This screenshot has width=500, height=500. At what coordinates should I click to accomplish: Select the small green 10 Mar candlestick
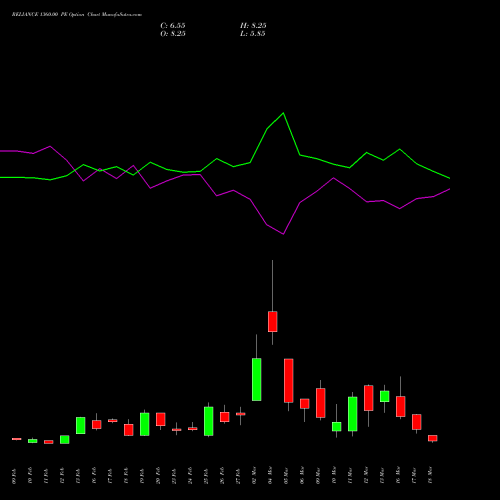[337, 427]
